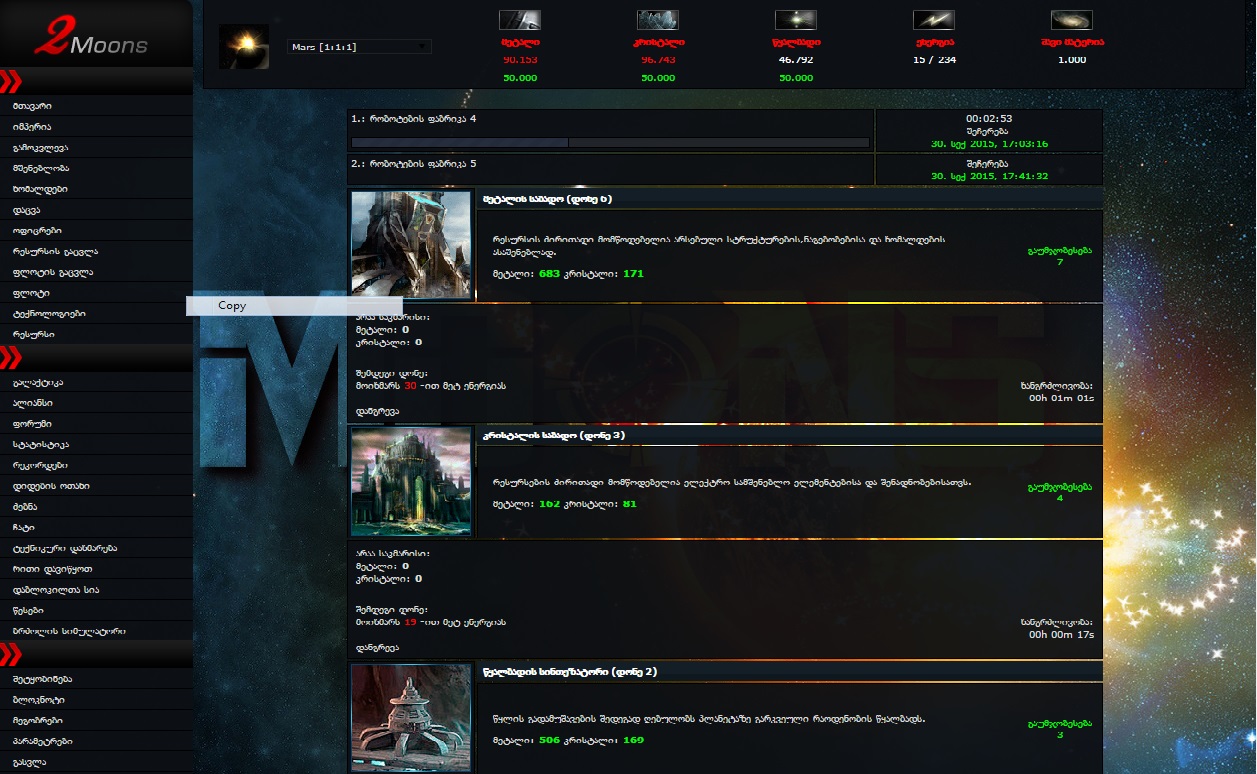Open the hydrogen synthesizer building image
The width and height of the screenshot is (1257, 774).
[411, 719]
